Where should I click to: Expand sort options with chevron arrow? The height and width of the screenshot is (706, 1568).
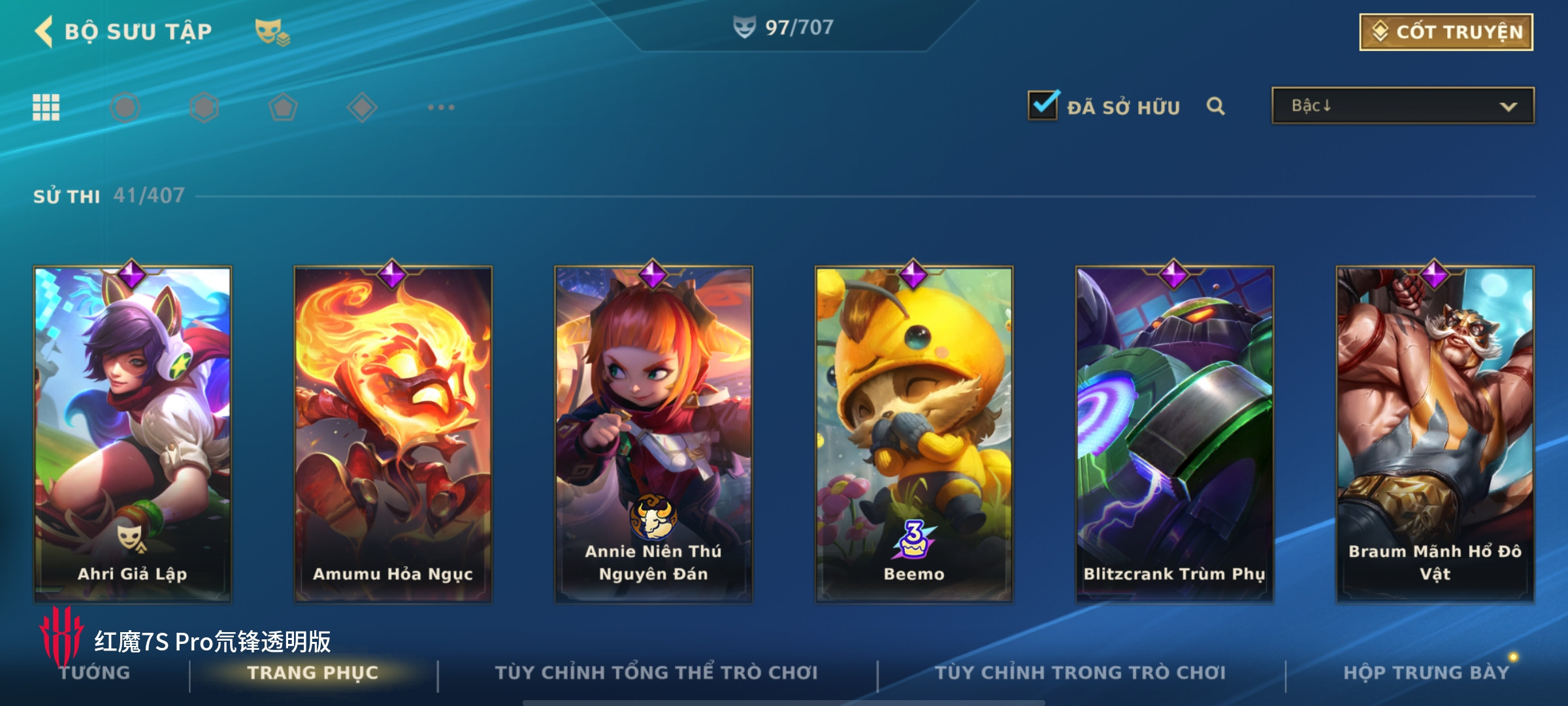1508,107
